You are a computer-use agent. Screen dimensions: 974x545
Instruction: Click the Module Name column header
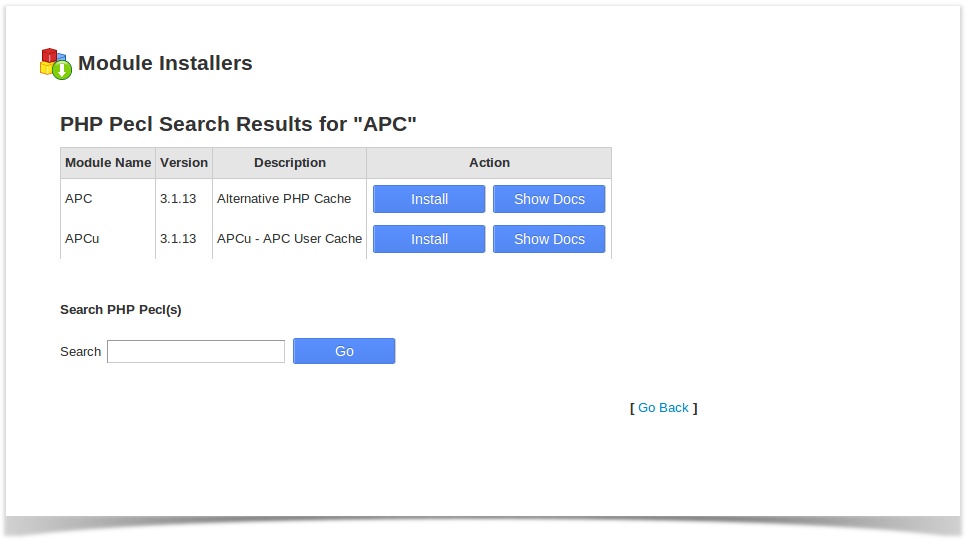click(x=108, y=163)
